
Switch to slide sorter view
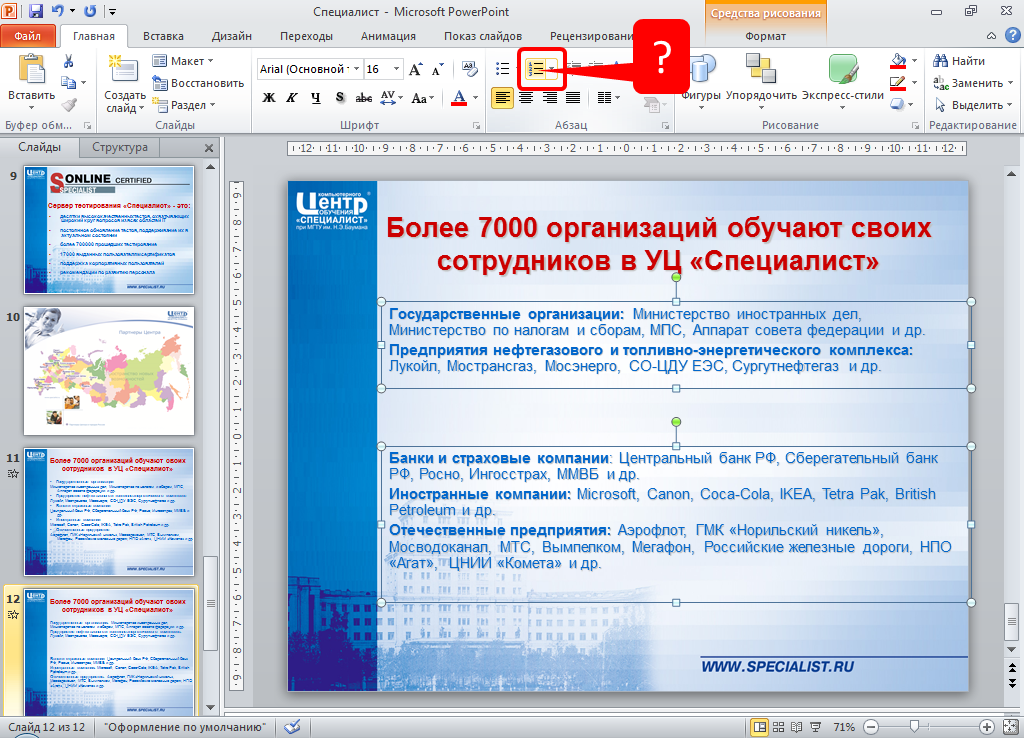click(x=782, y=726)
